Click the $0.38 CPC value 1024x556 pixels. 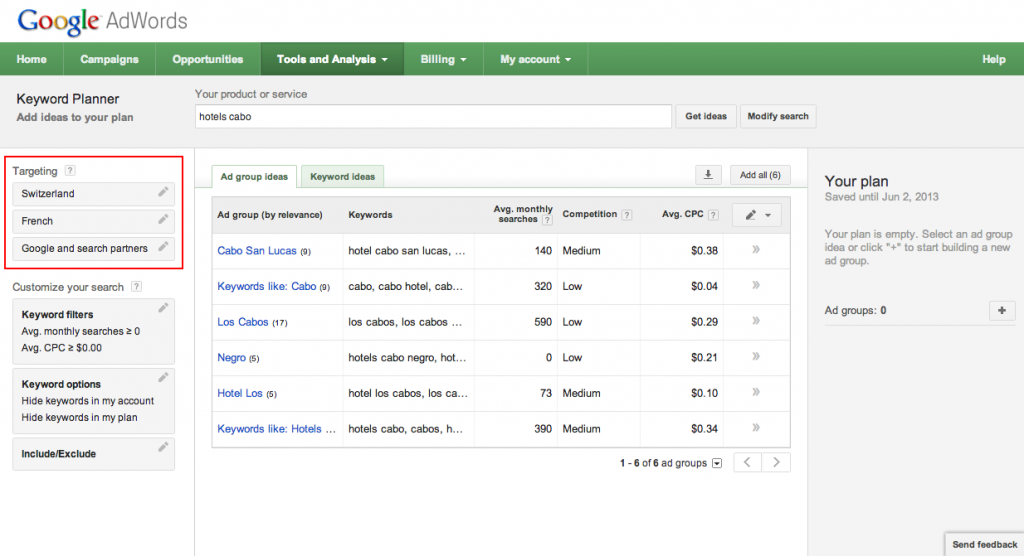[704, 250]
